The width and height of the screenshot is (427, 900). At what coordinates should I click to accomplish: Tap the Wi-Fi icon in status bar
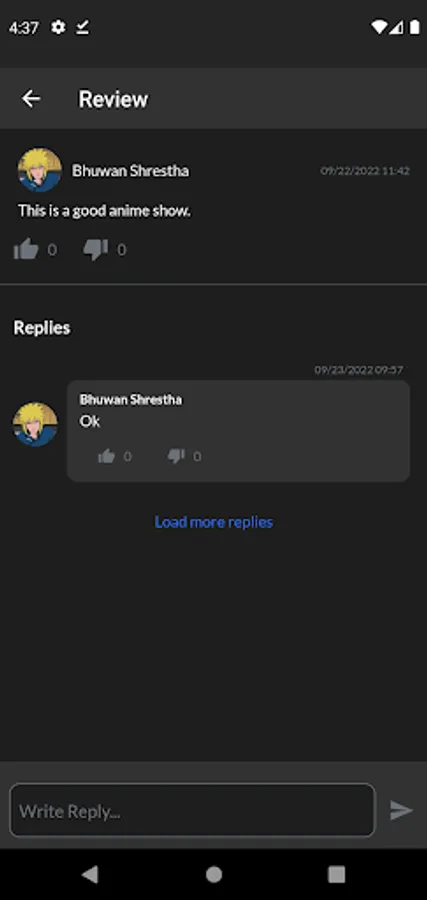click(x=379, y=27)
